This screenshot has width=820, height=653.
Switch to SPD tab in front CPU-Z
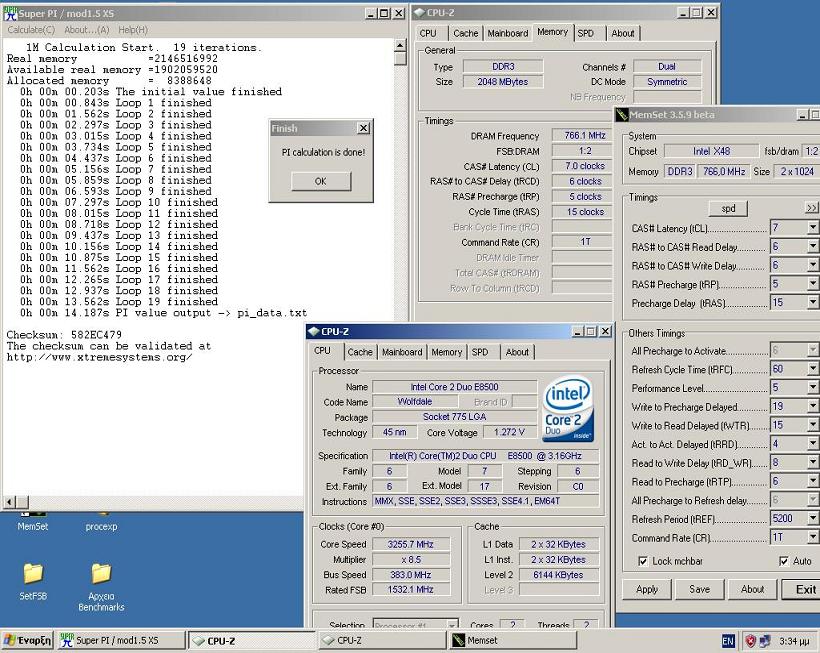[480, 352]
